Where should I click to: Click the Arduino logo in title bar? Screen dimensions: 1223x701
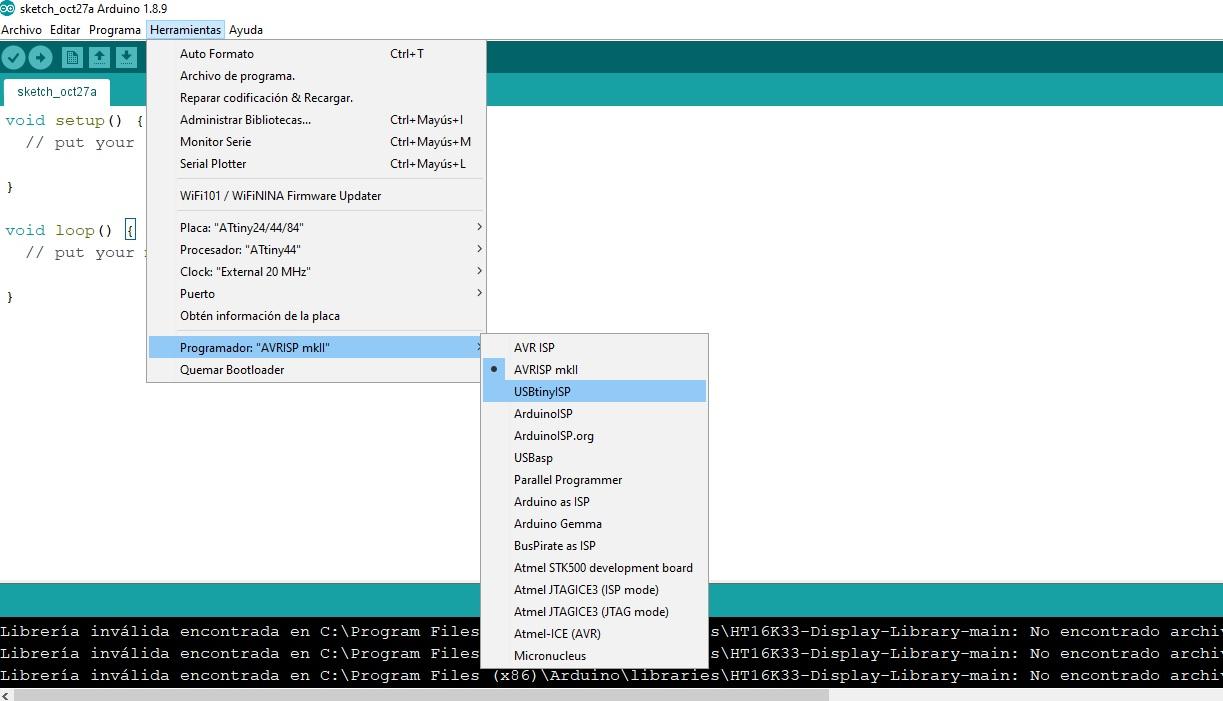8,9
